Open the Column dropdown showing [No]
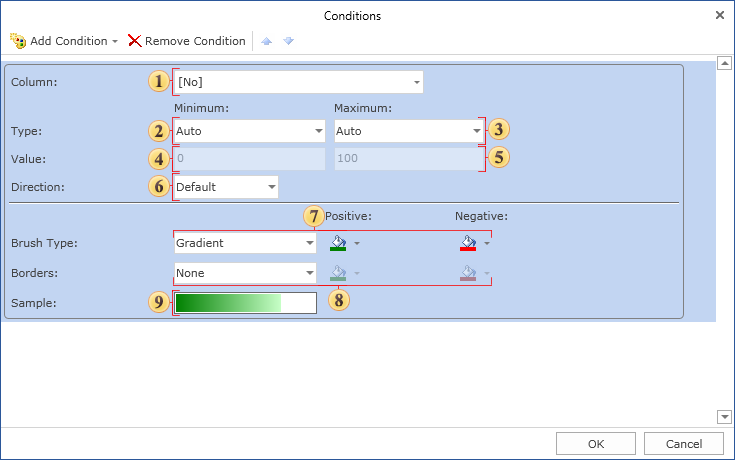This screenshot has width=735, height=460. tap(298, 82)
